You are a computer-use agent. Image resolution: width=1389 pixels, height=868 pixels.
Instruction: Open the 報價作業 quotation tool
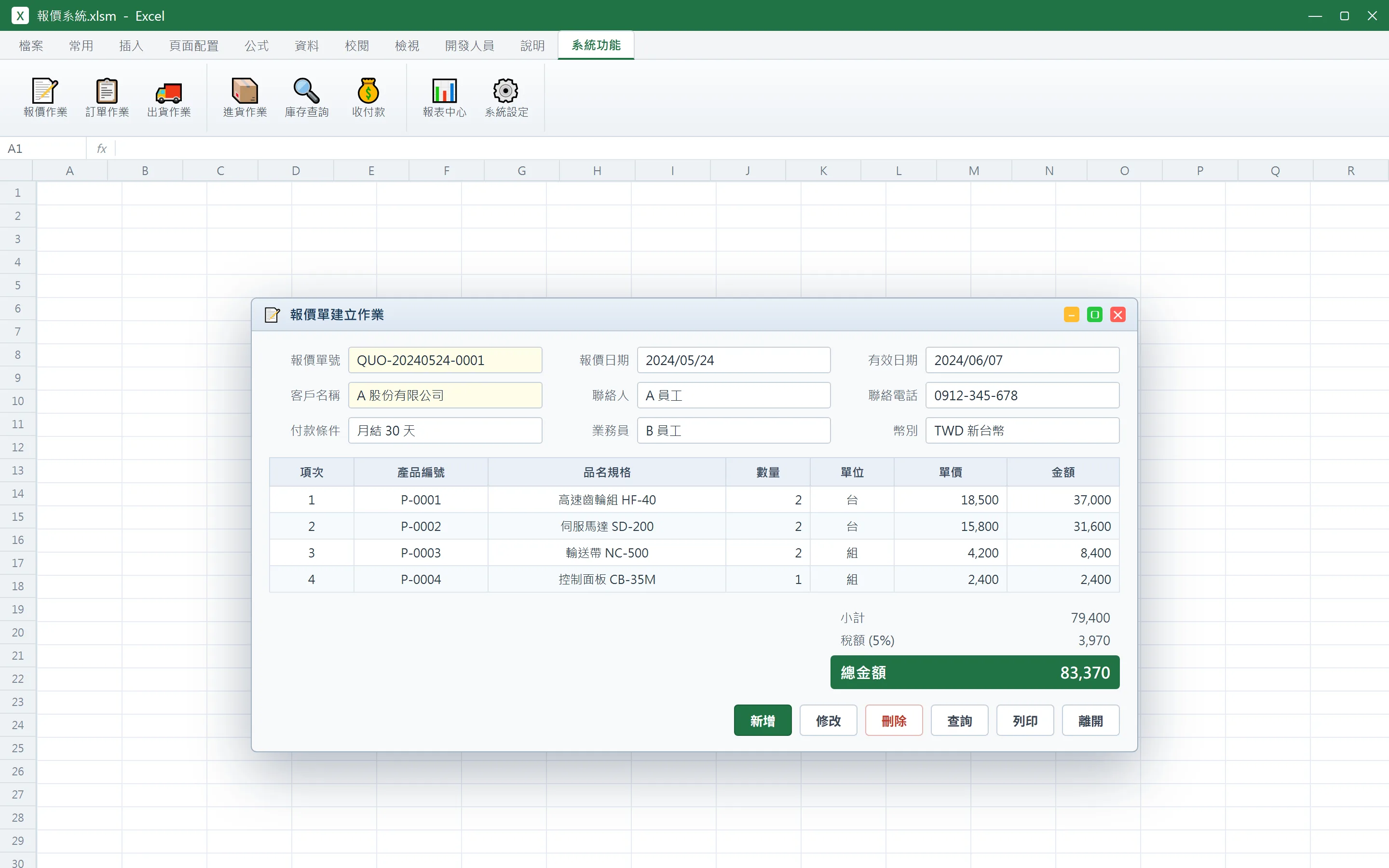tap(45, 97)
